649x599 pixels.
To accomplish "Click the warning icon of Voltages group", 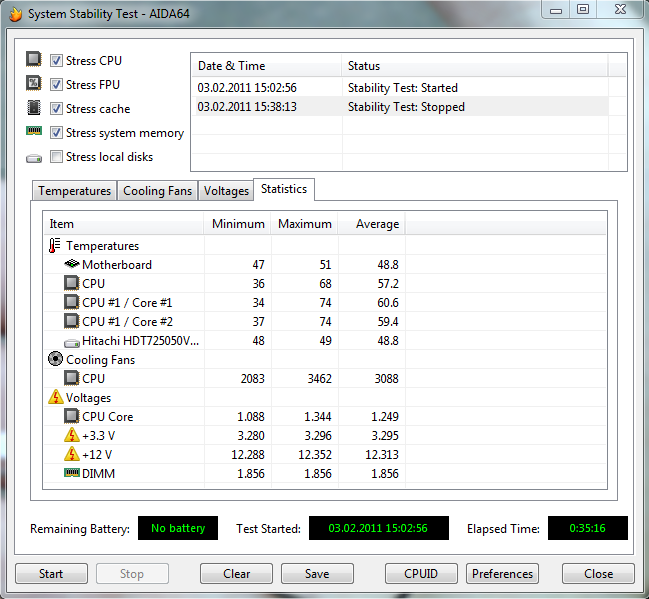I will coord(55,397).
